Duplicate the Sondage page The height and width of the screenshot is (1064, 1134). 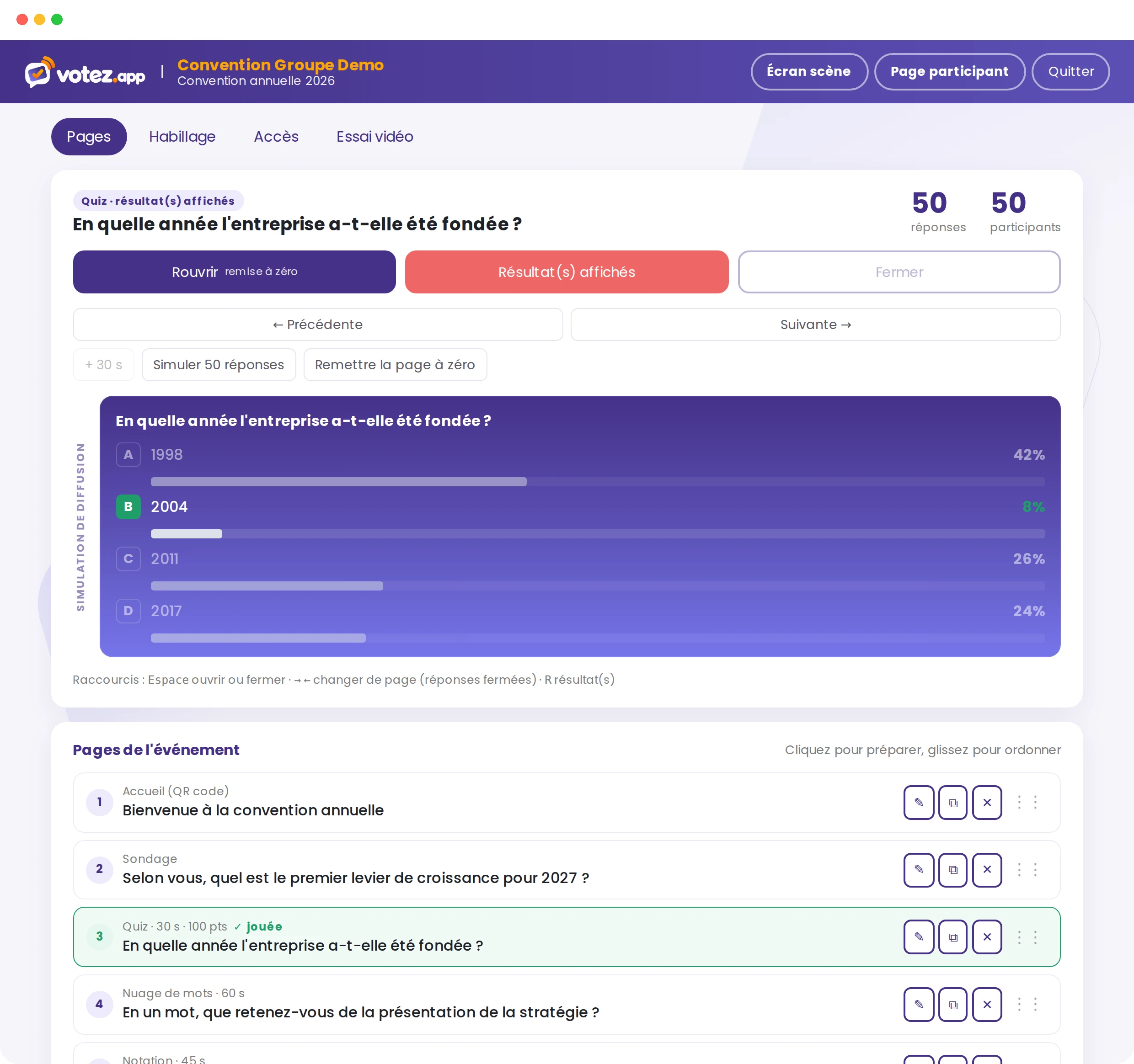[952, 870]
